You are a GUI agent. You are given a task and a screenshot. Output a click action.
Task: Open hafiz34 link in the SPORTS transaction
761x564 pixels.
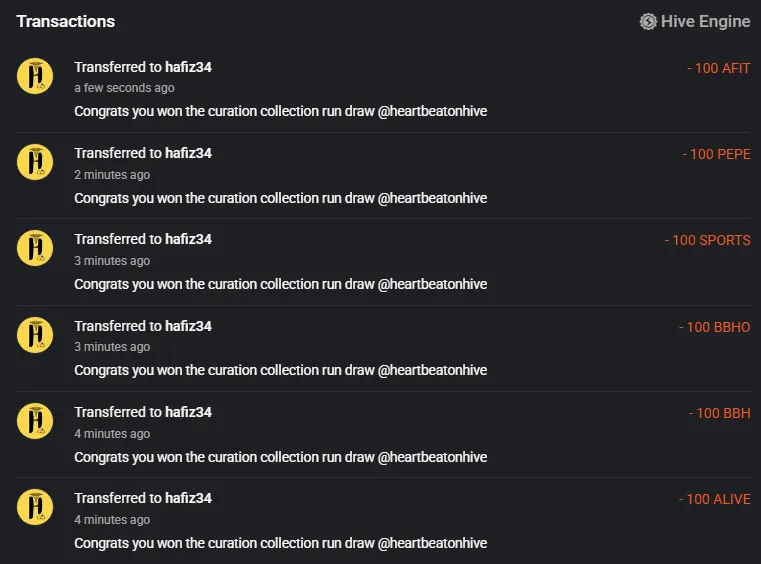188,239
